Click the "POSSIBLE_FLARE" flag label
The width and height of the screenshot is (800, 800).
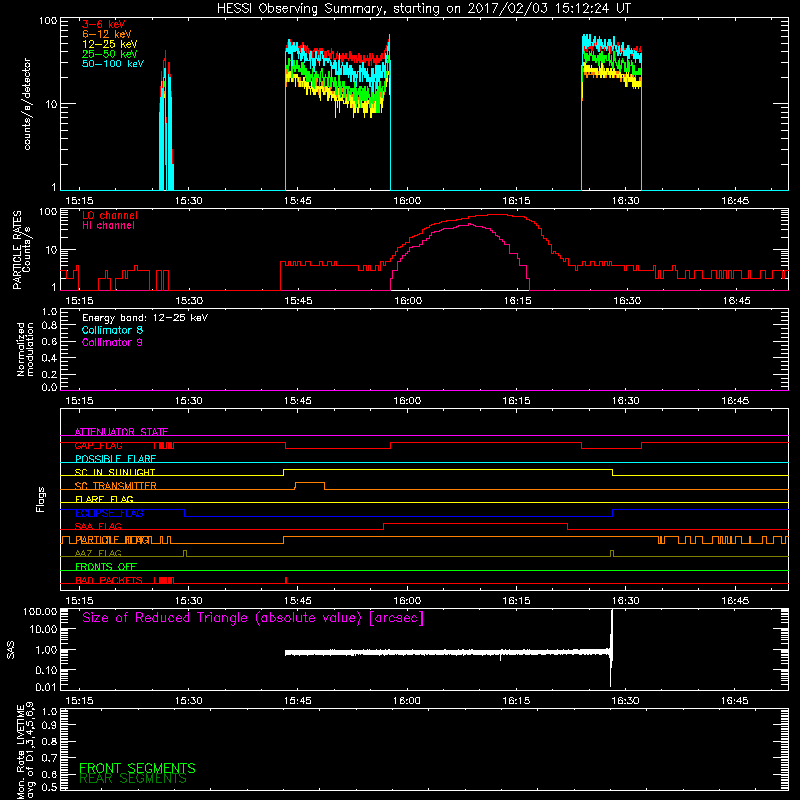(115, 459)
